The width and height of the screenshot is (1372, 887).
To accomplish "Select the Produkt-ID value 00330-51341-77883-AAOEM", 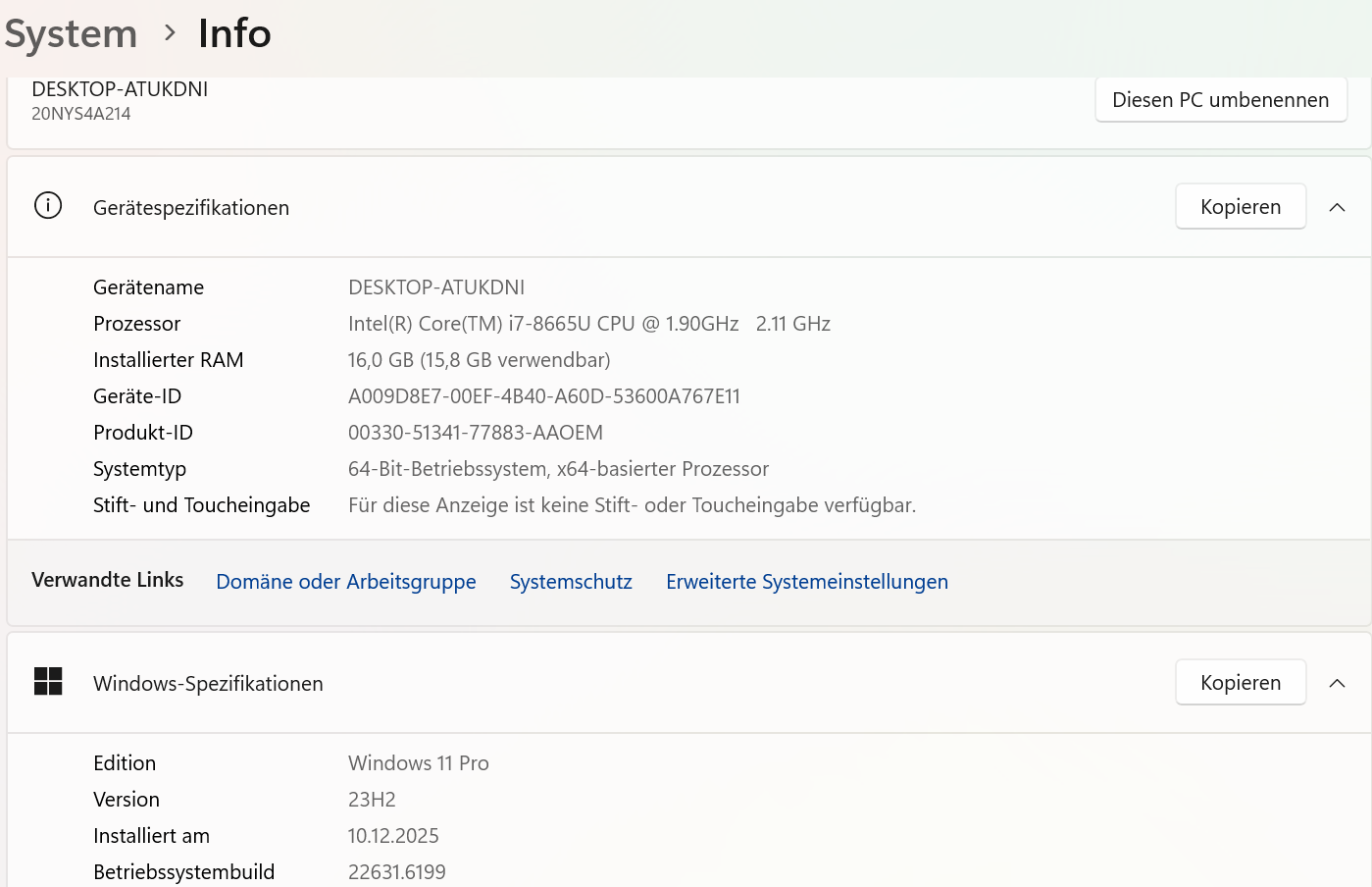I will pyautogui.click(x=476, y=433).
